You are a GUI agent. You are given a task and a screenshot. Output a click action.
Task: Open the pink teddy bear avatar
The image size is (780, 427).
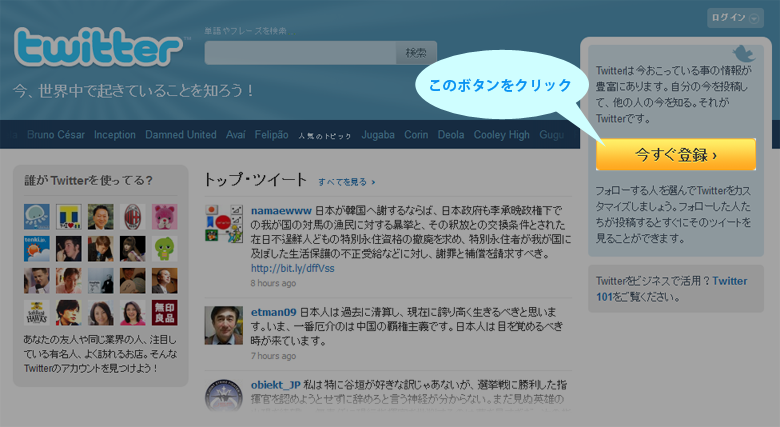pos(165,216)
